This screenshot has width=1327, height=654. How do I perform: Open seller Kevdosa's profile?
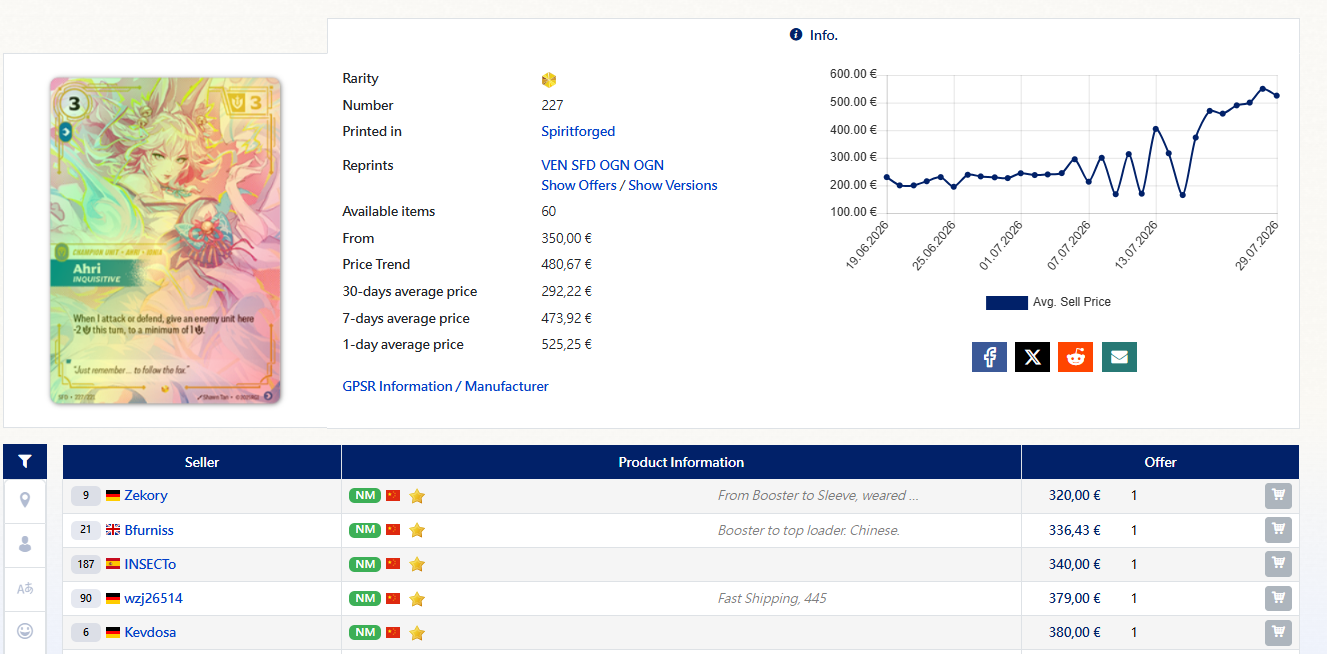(150, 632)
